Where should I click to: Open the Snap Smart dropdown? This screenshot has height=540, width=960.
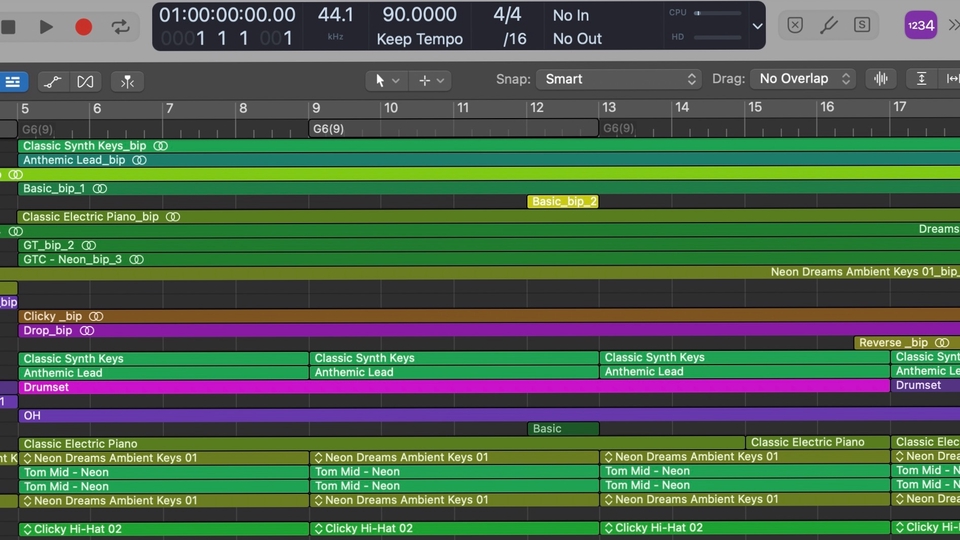618,79
